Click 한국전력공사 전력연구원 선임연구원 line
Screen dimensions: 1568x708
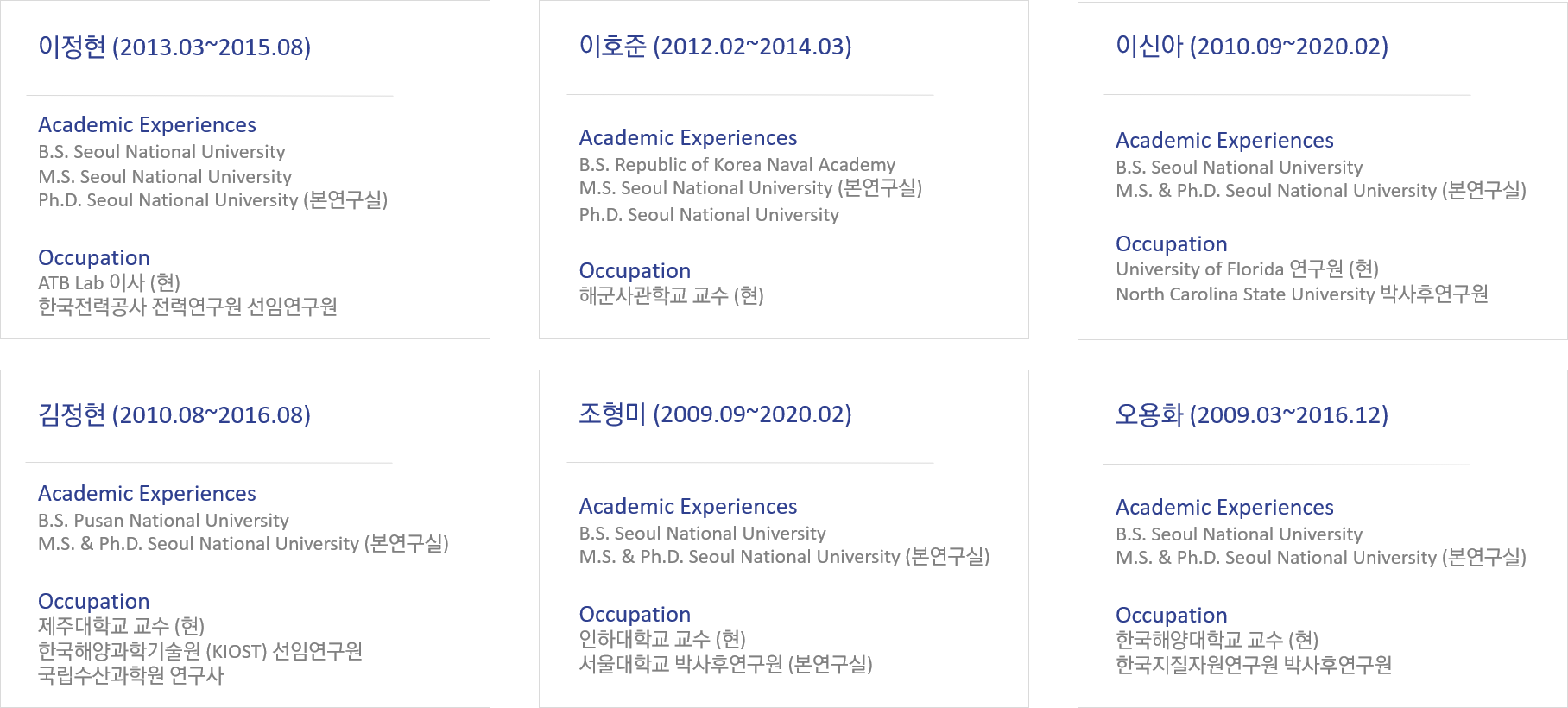point(187,307)
